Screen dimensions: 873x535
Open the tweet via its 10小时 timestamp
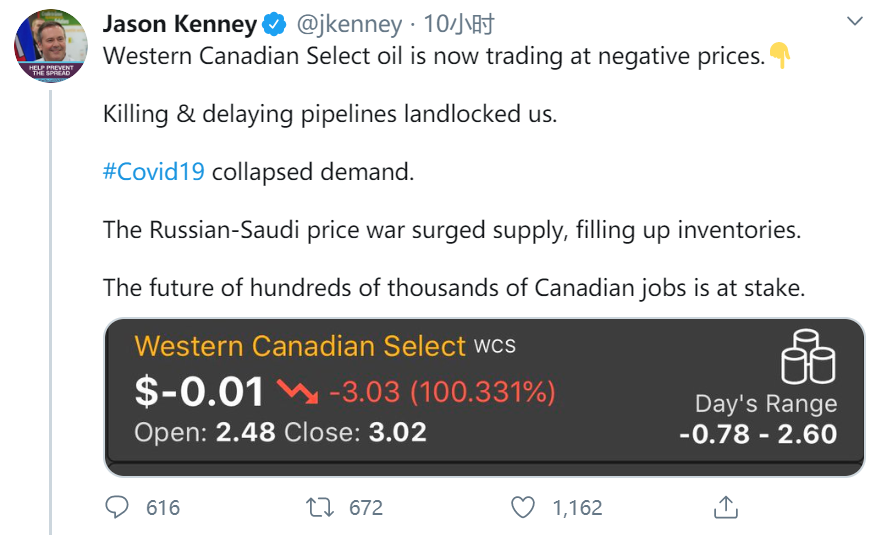[459, 24]
